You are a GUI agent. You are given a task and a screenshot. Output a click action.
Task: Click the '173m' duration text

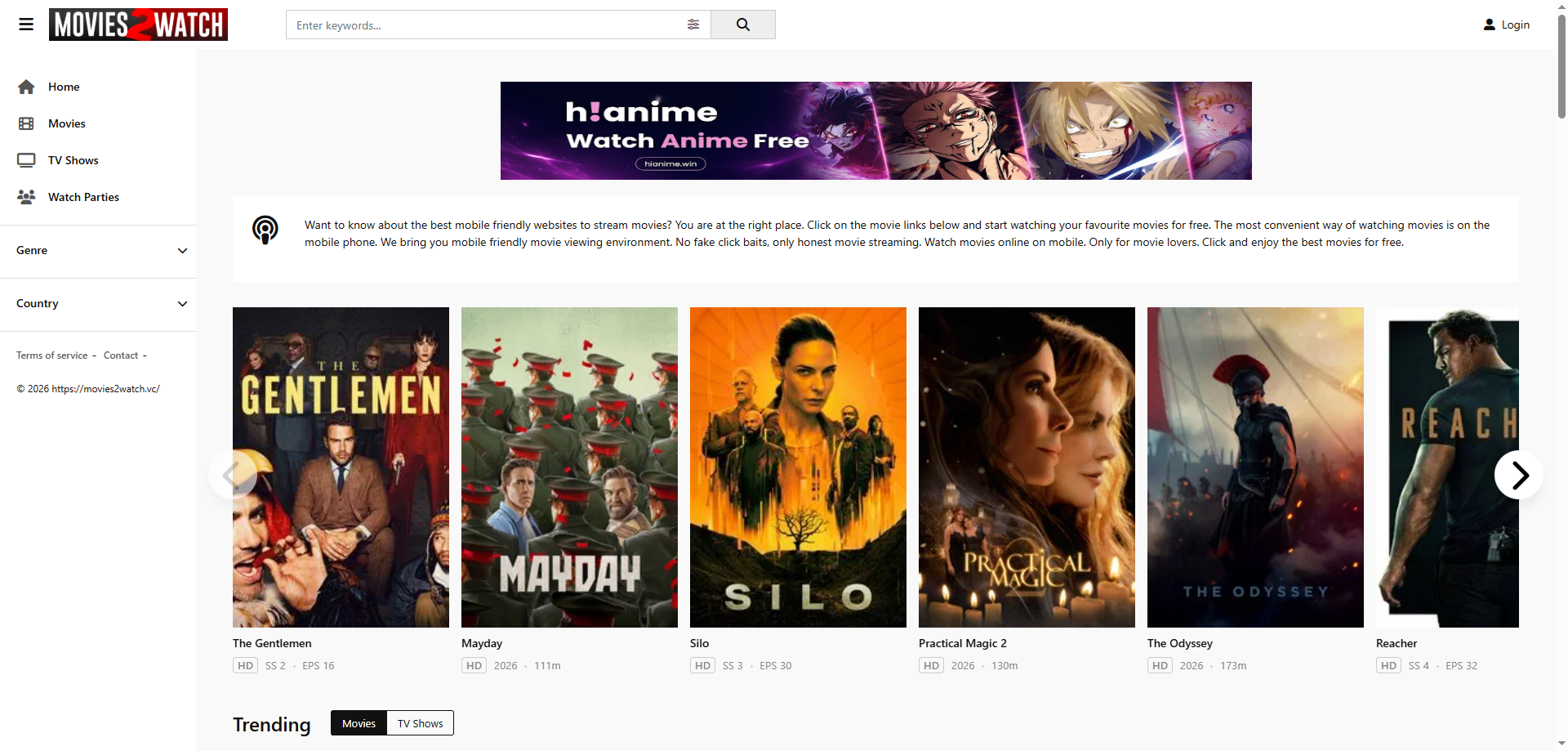[1233, 666]
